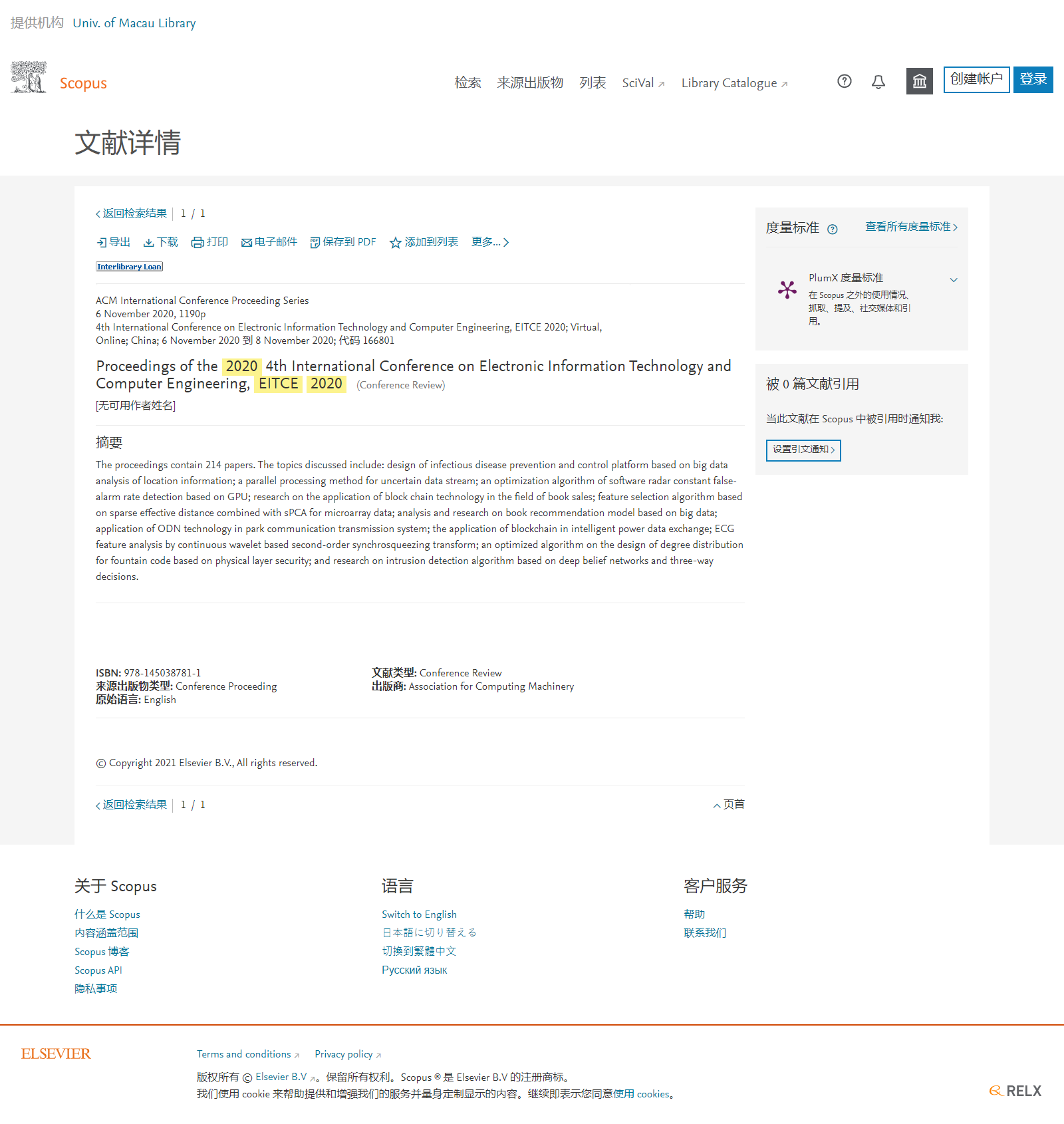Viewport: 1064px width, 1124px height.
Task: Open Scopus 博客 link
Action: point(102,952)
